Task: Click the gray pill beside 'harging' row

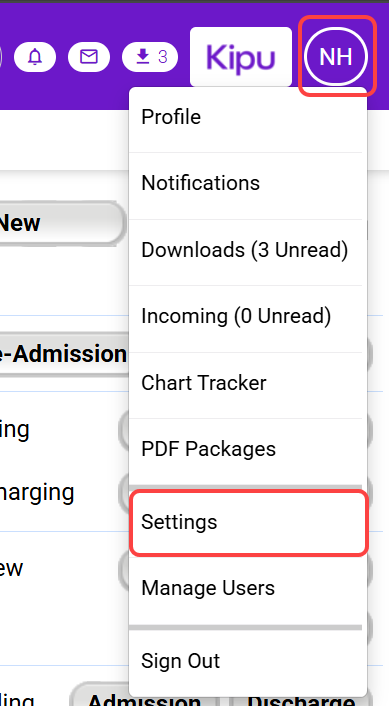Action: tap(124, 493)
